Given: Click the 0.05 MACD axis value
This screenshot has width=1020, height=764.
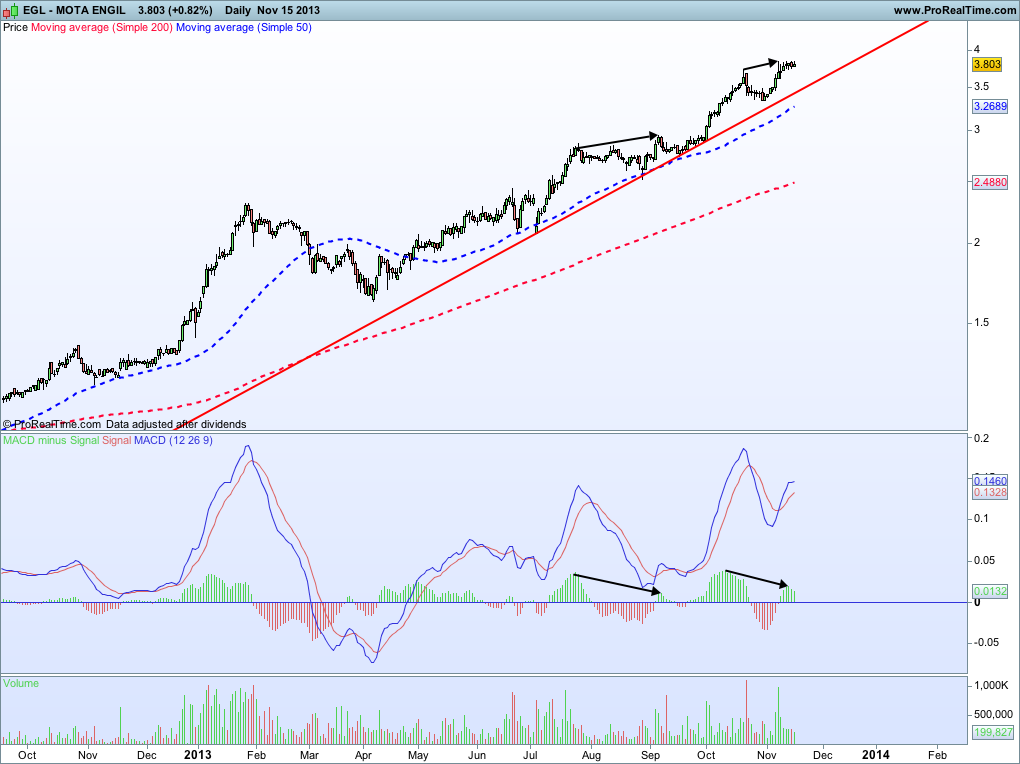Looking at the screenshot, I should point(984,560).
